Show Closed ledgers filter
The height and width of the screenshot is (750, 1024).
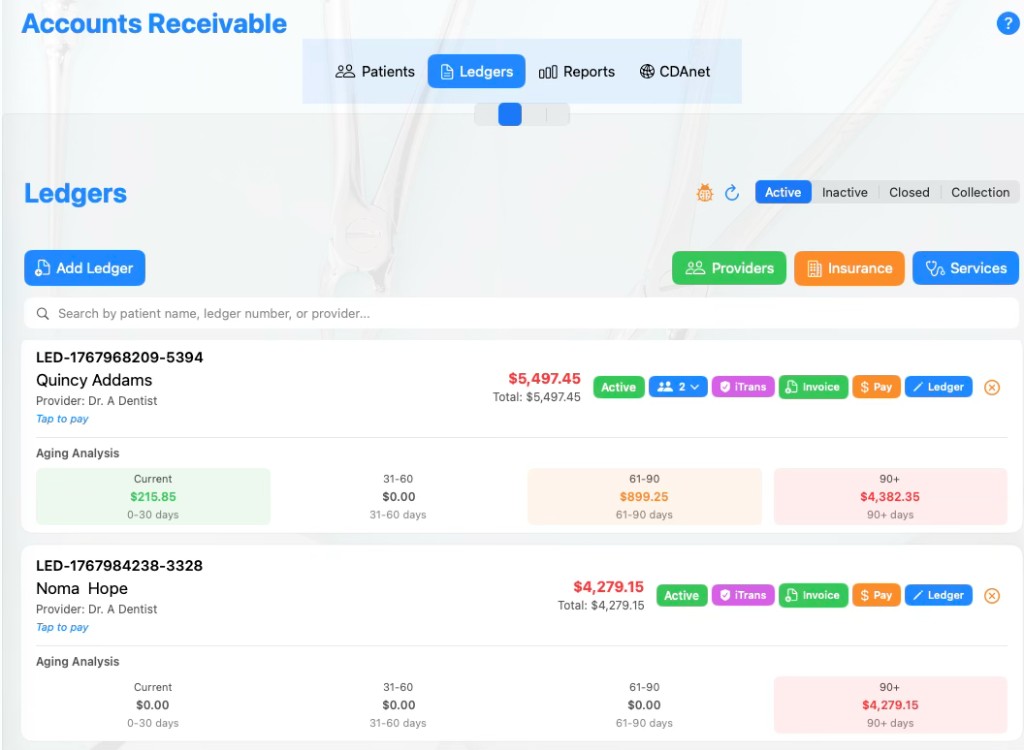(x=908, y=192)
